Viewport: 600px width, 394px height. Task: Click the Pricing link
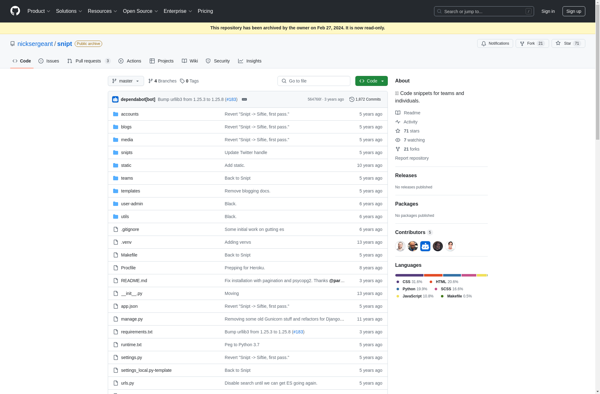tap(205, 11)
